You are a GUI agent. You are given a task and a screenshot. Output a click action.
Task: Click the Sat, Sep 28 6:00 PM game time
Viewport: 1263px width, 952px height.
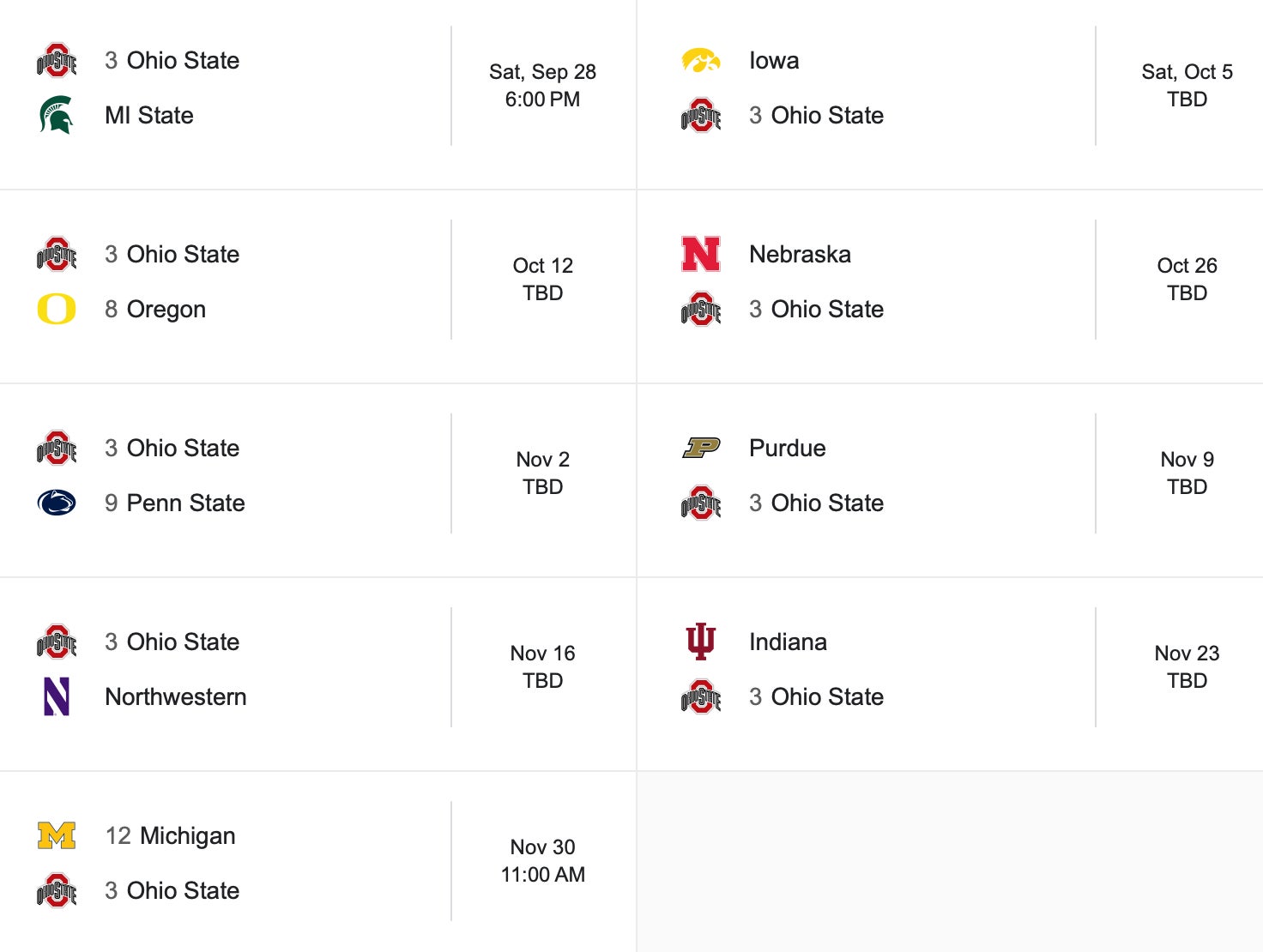542,86
